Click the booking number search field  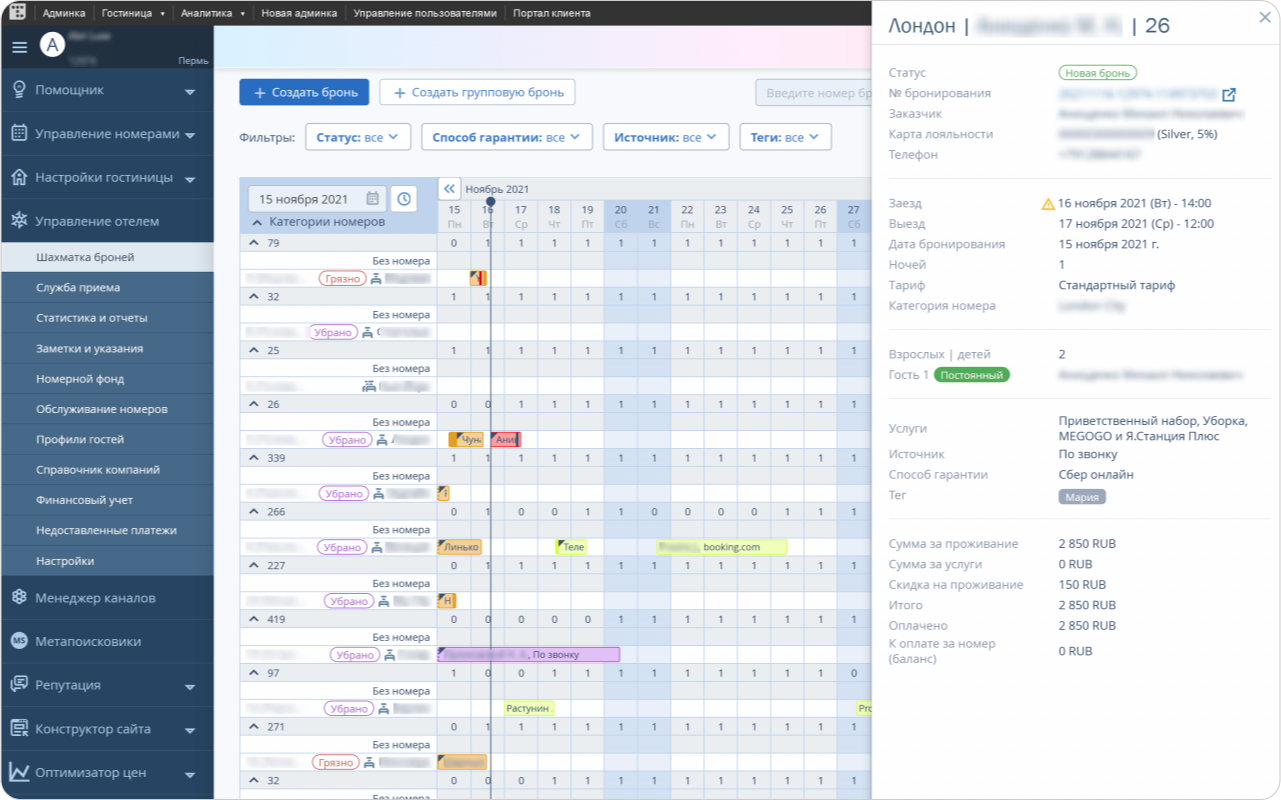click(813, 93)
